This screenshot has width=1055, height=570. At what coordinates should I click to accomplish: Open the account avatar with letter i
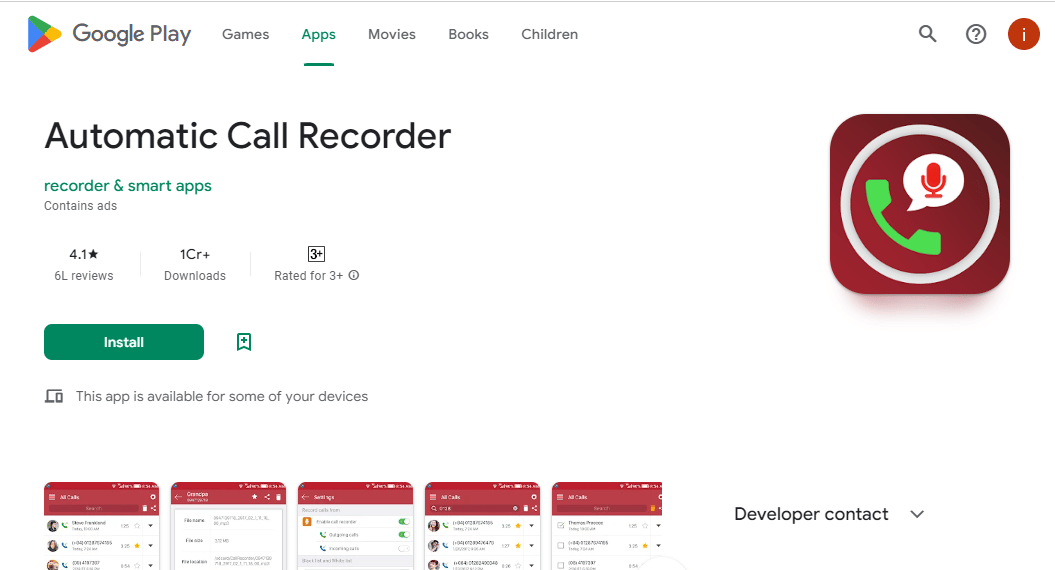click(x=1023, y=34)
